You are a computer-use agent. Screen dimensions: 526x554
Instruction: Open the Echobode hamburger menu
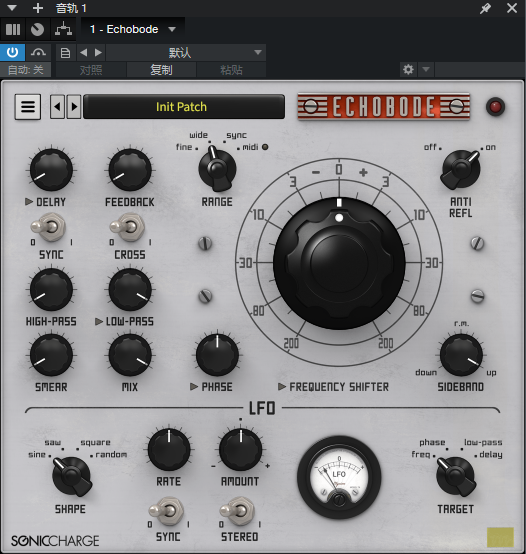(x=28, y=106)
